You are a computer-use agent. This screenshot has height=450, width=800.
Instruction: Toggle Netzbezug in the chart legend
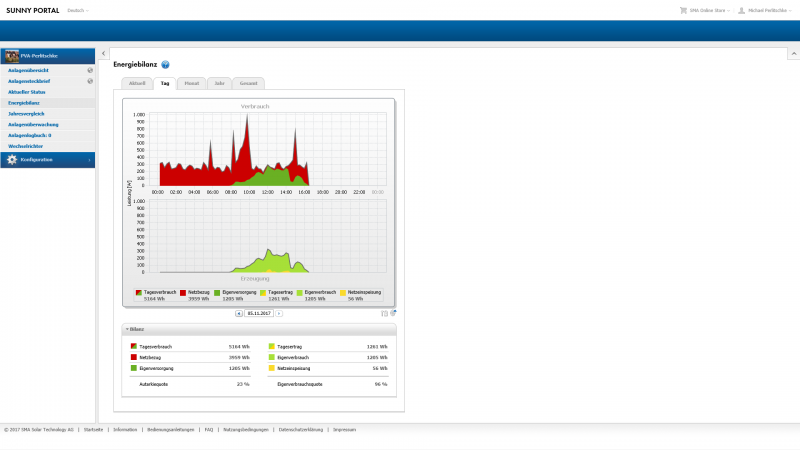(194, 295)
